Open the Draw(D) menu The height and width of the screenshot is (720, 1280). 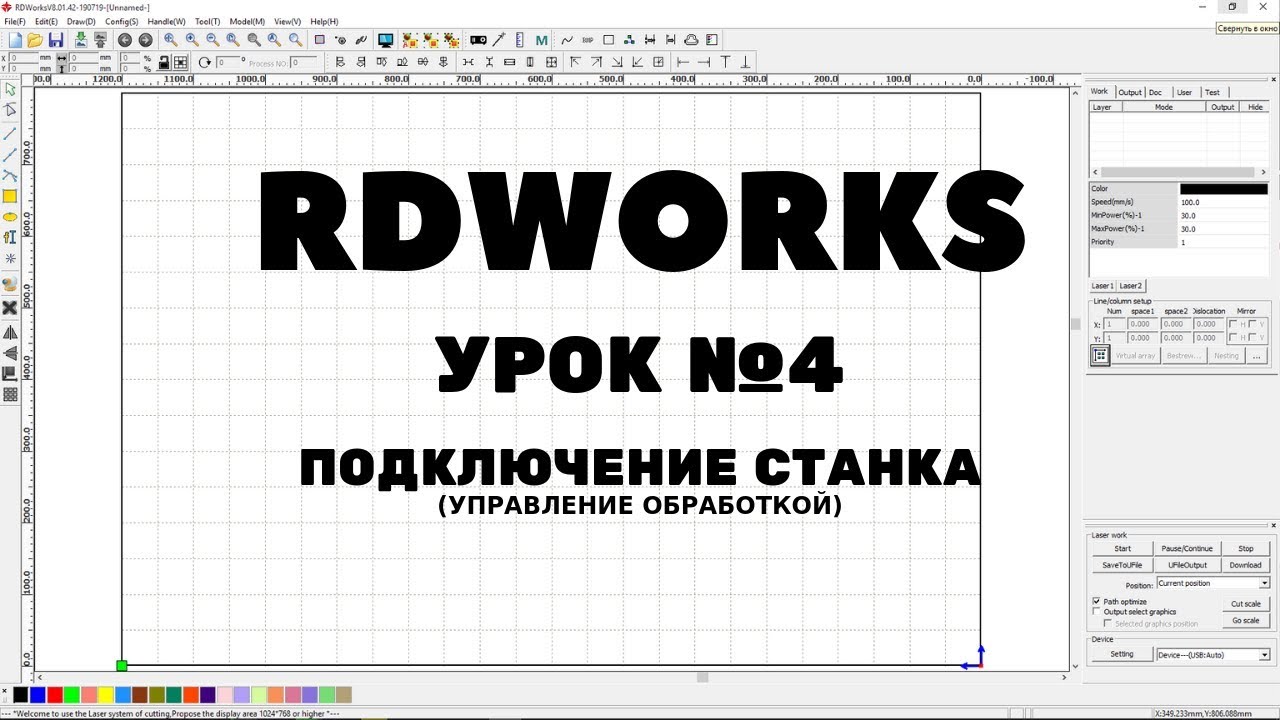coord(81,21)
